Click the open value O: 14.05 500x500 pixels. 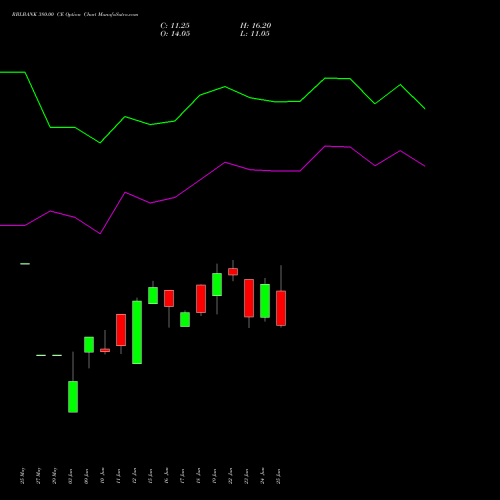pyautogui.click(x=175, y=34)
